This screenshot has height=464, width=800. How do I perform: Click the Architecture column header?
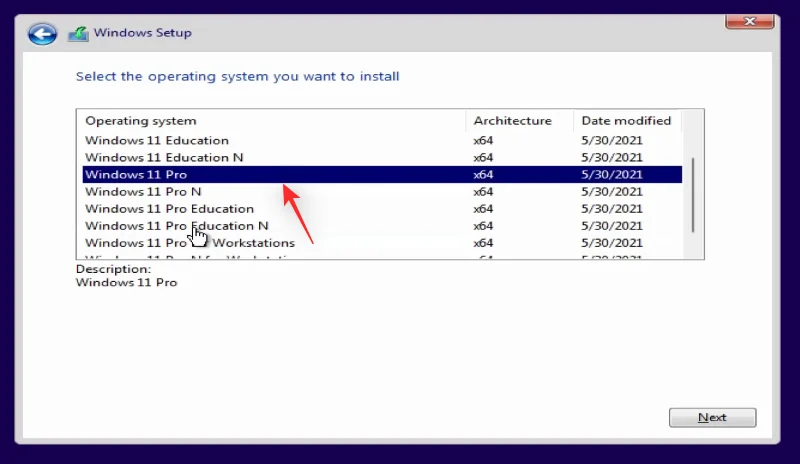pos(519,120)
